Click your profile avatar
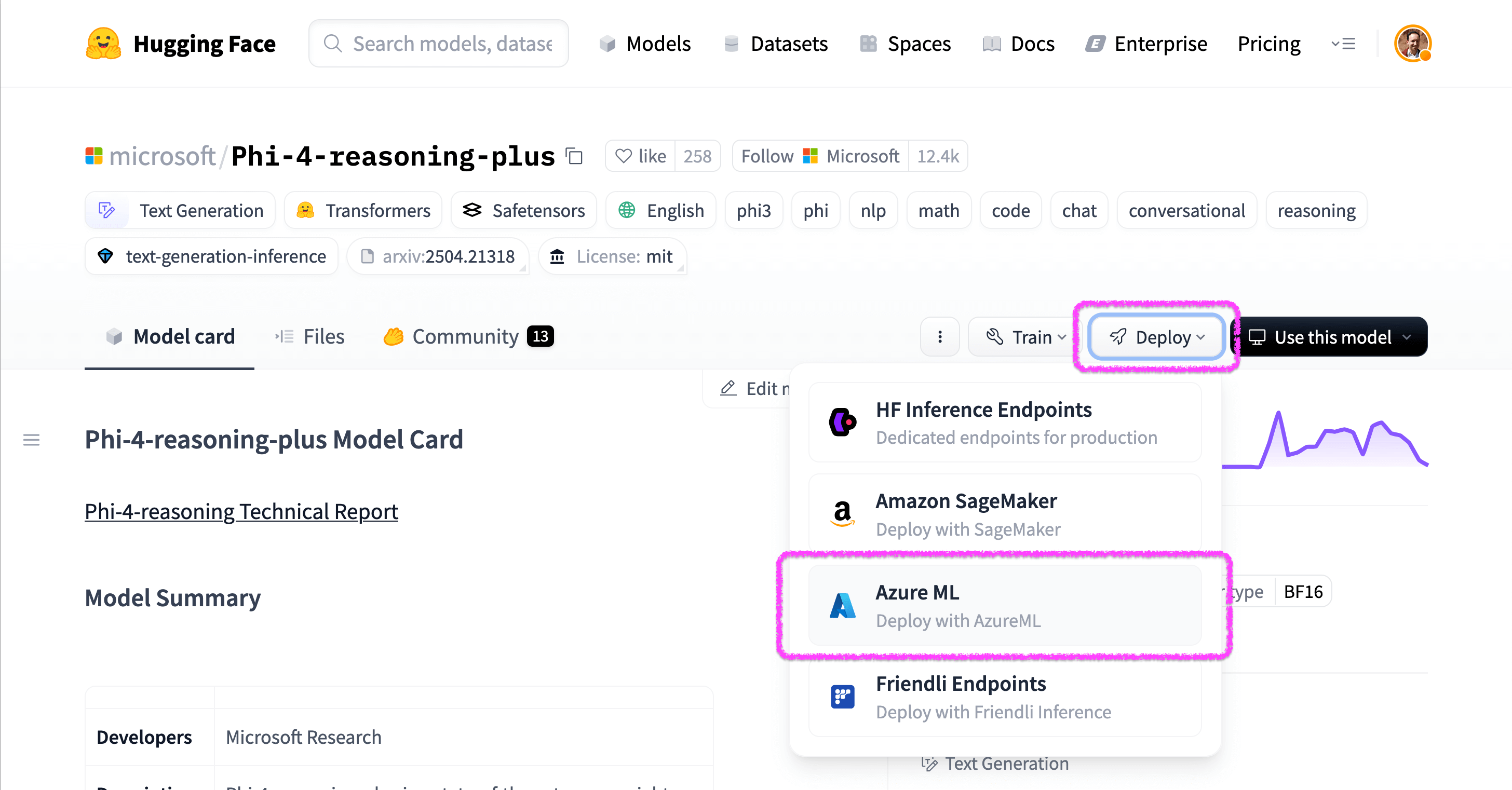1512x790 pixels. point(1412,43)
